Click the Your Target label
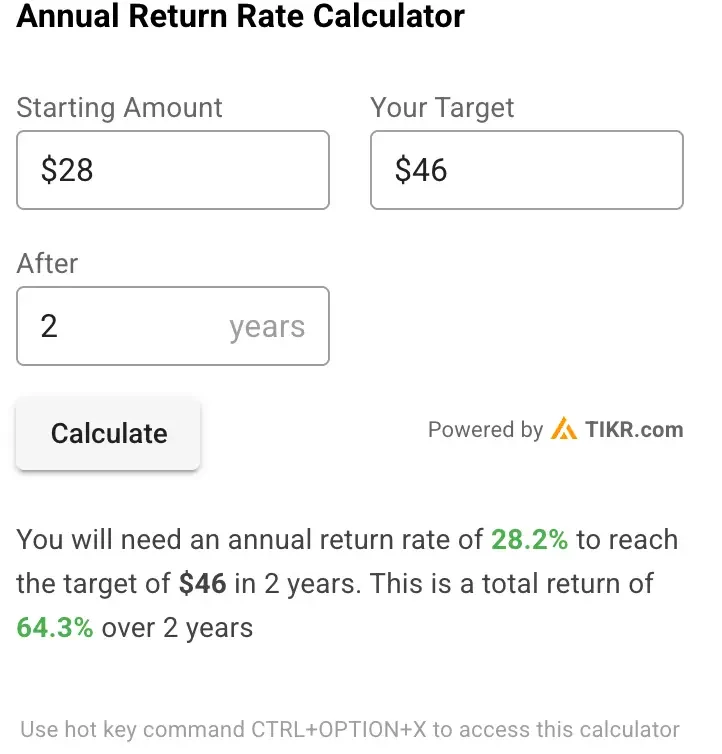Viewport: 722px width, 754px height. pyautogui.click(x=442, y=107)
